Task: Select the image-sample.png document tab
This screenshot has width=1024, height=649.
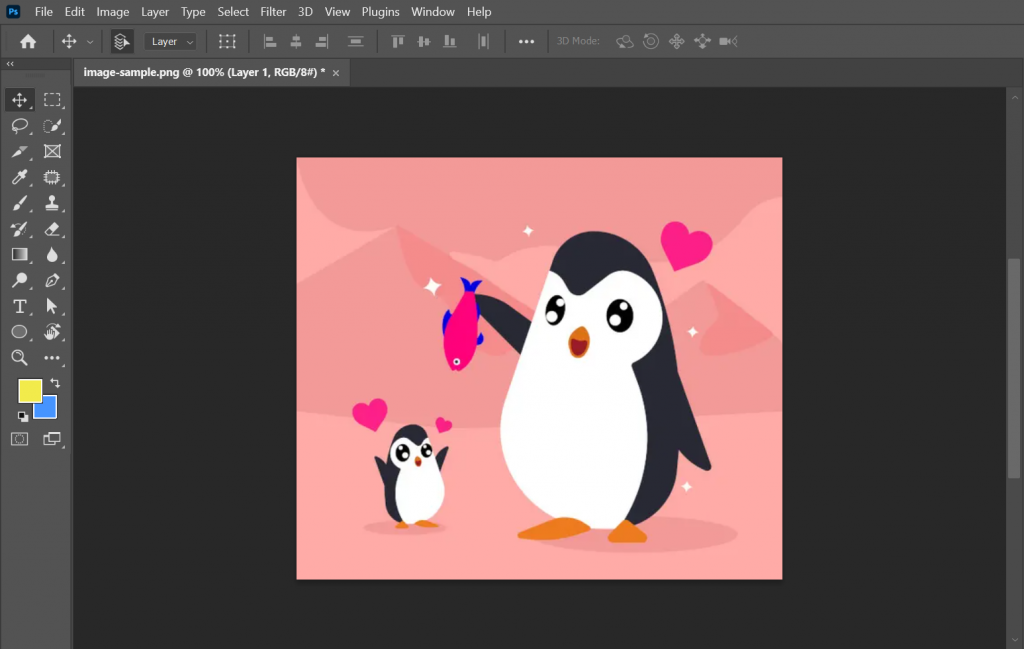Action: [x=200, y=72]
